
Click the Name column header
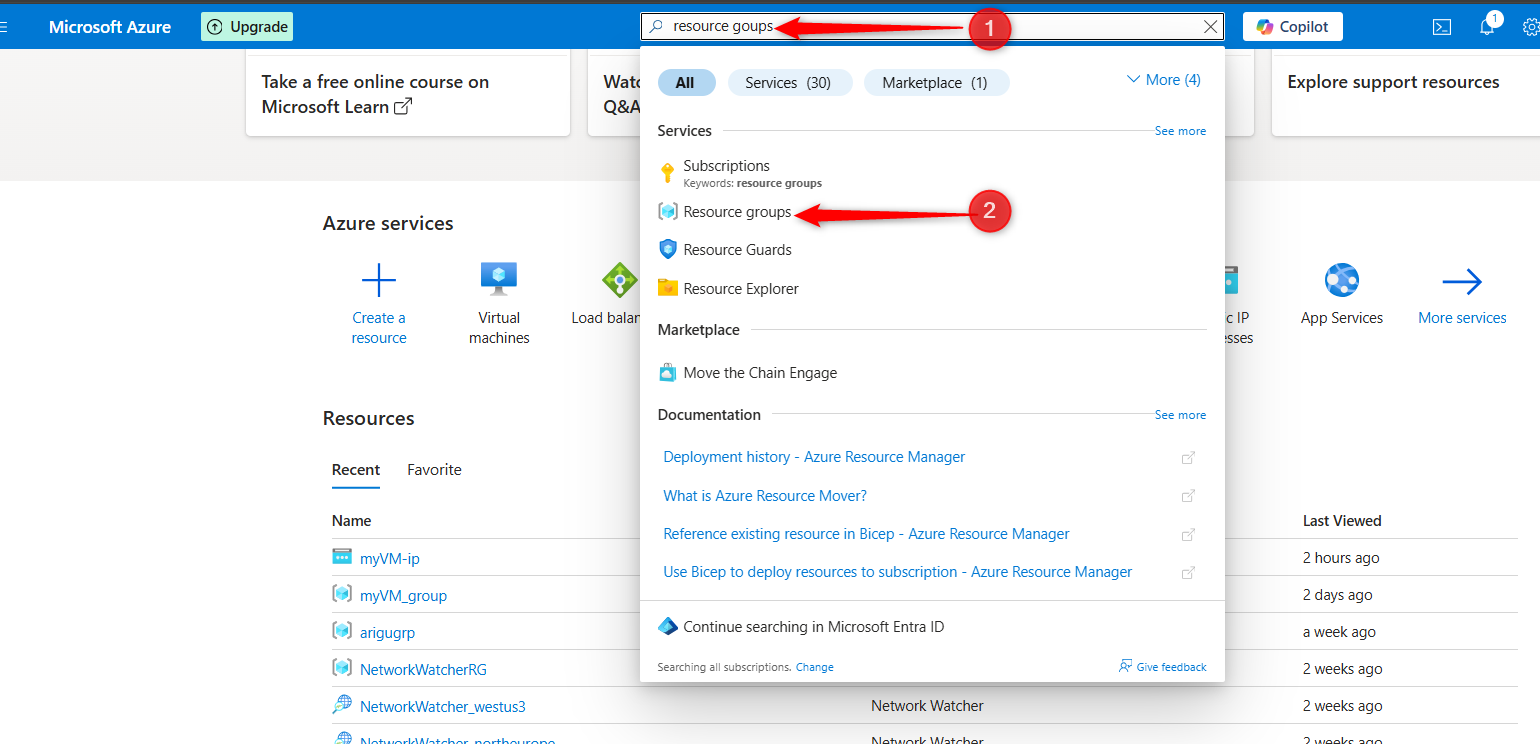pyautogui.click(x=352, y=521)
